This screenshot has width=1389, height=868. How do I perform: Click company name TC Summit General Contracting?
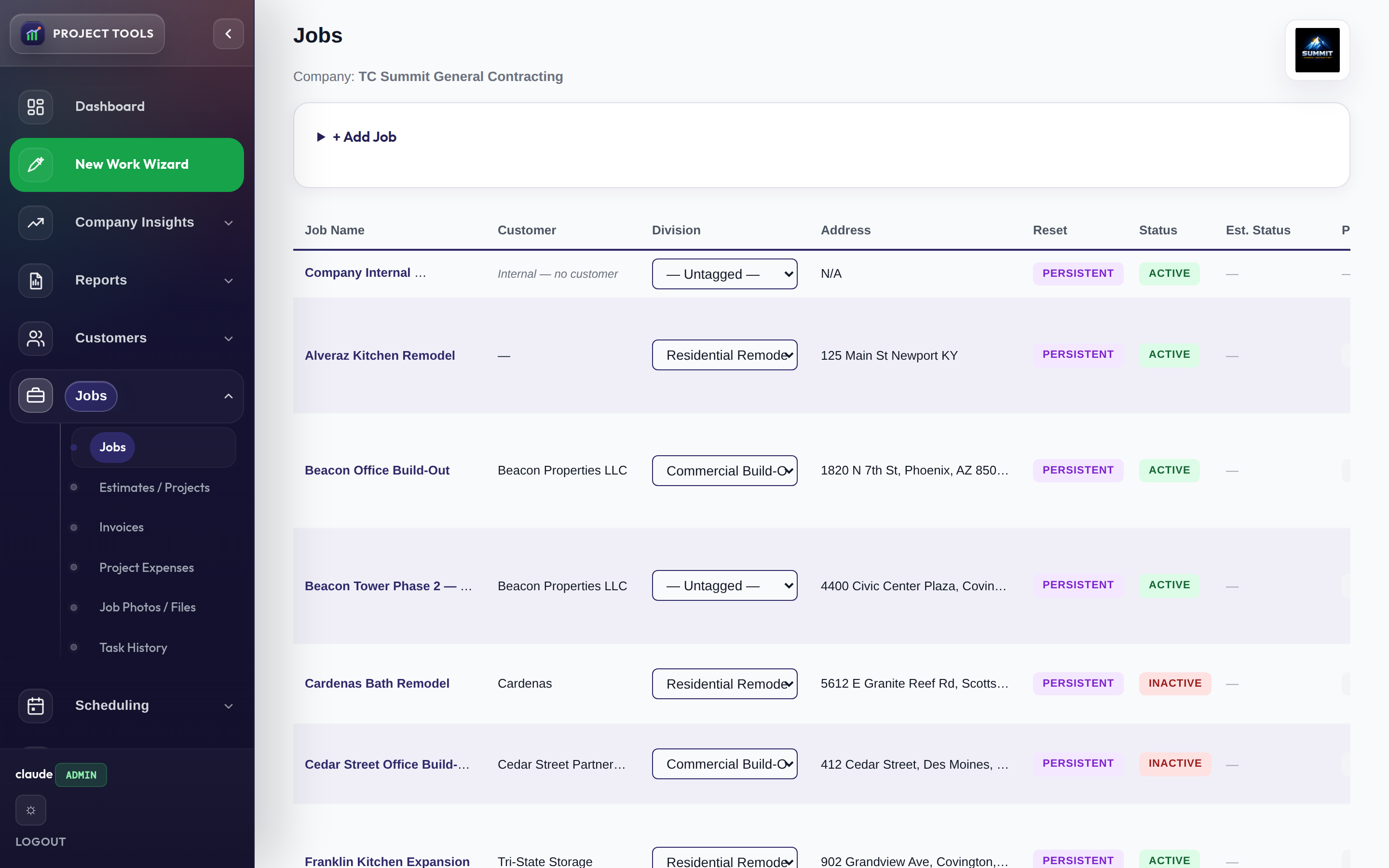click(460, 77)
